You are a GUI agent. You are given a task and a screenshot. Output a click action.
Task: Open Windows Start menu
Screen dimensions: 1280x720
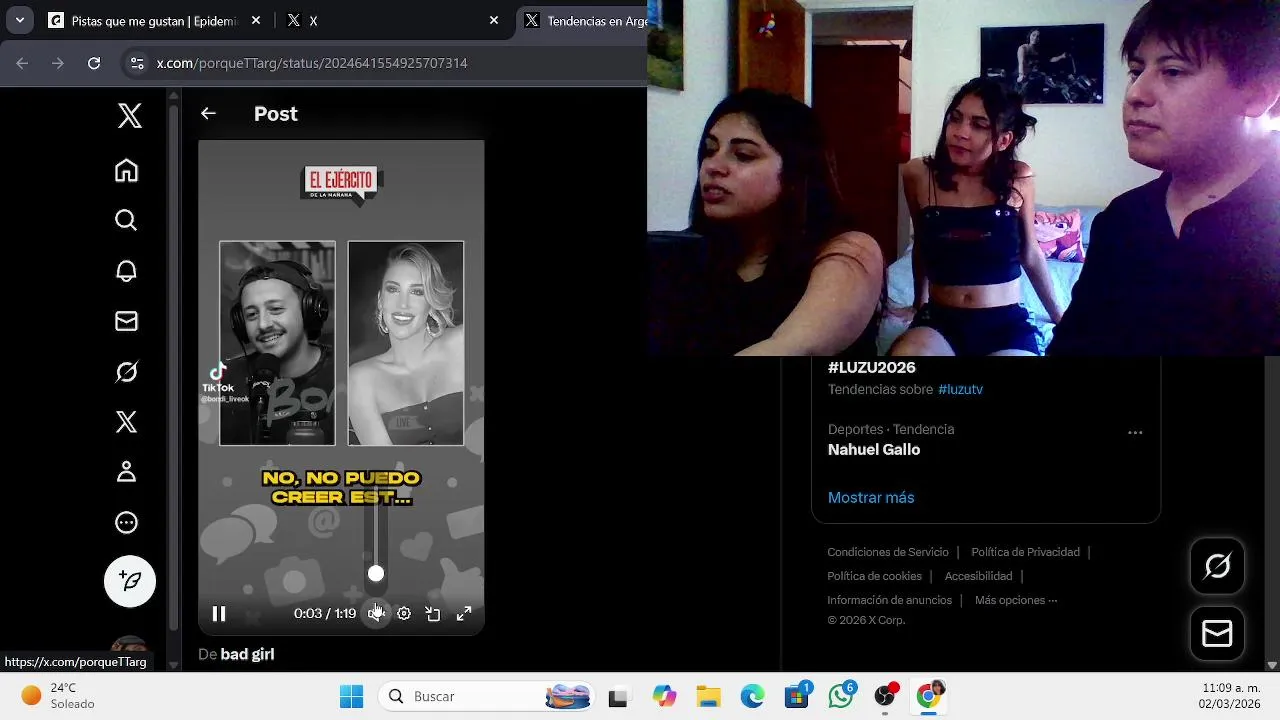point(351,696)
